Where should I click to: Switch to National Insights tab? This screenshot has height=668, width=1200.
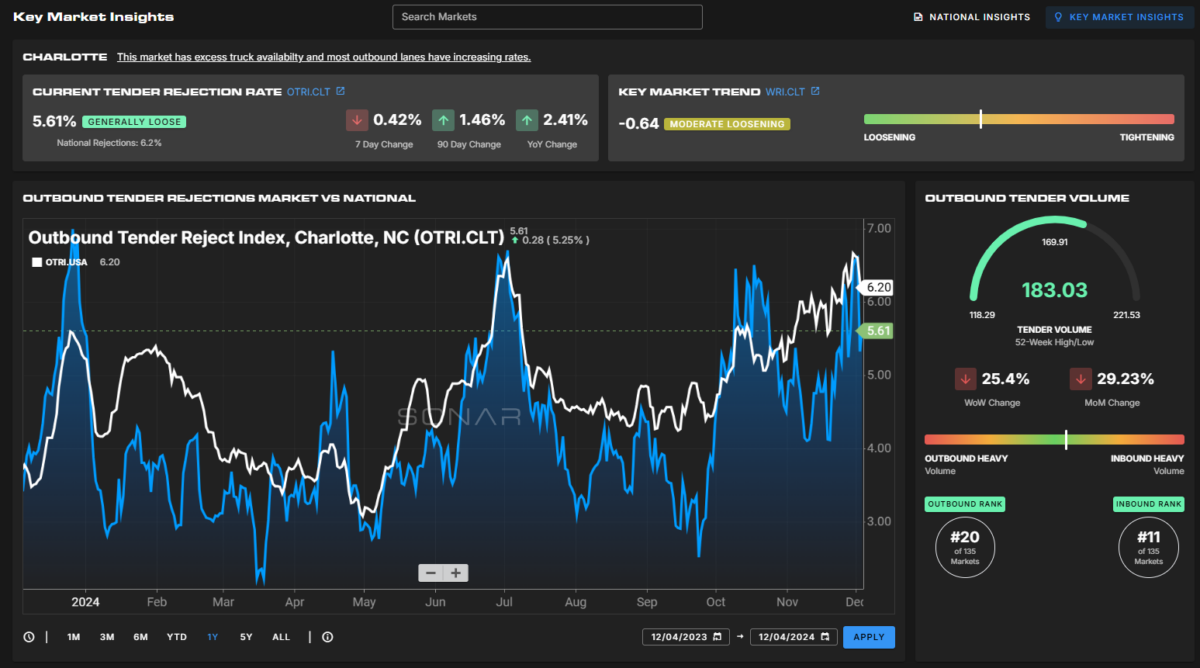[x=971, y=17]
